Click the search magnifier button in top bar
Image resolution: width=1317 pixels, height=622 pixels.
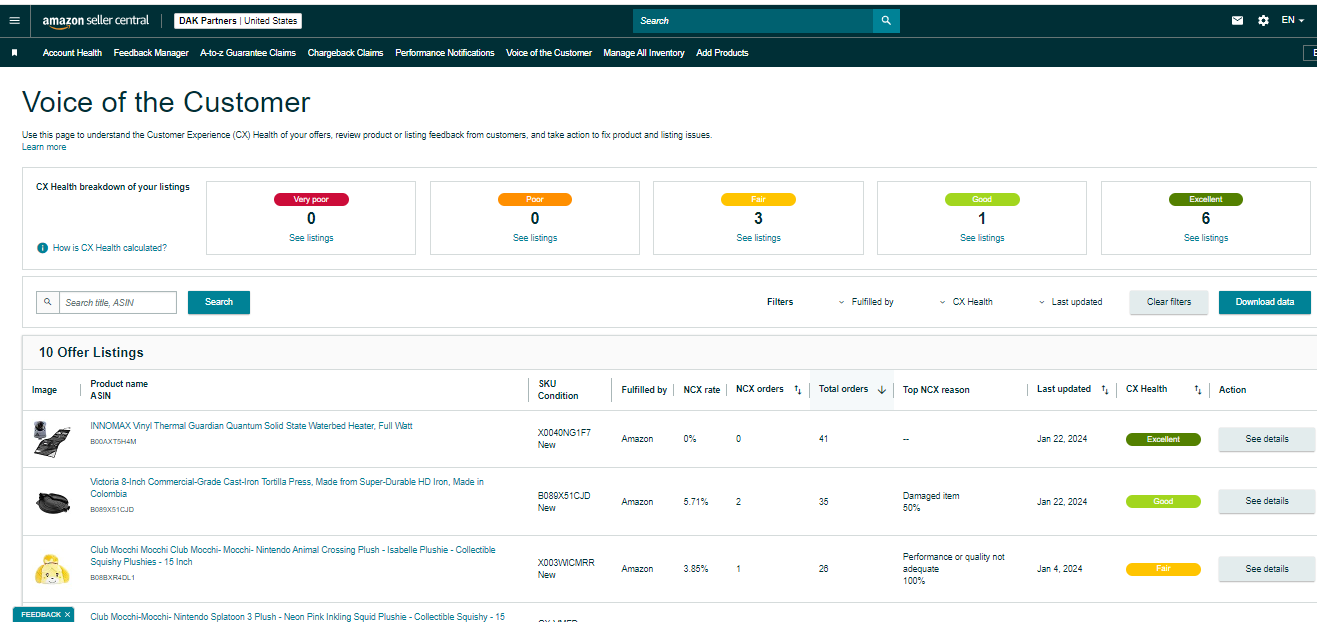pos(886,21)
